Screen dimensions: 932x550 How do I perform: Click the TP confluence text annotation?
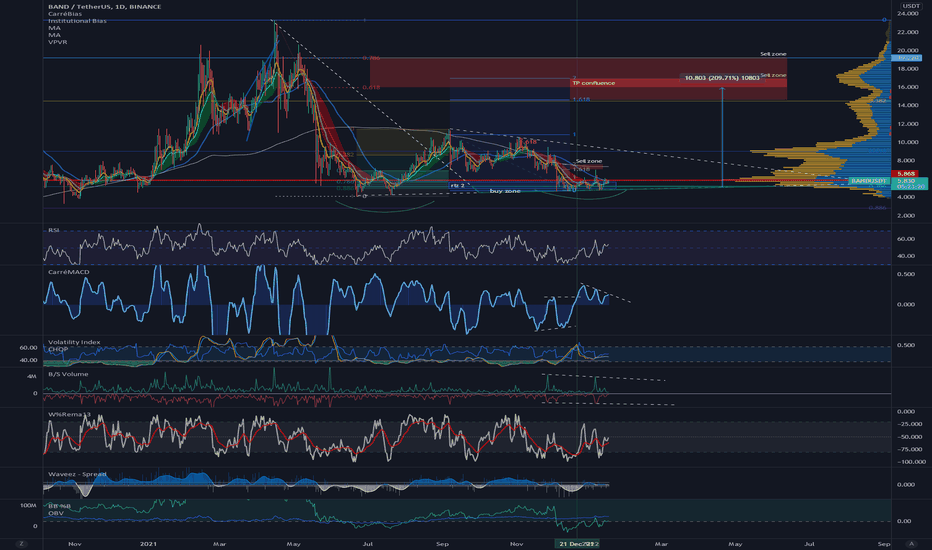[x=594, y=83]
